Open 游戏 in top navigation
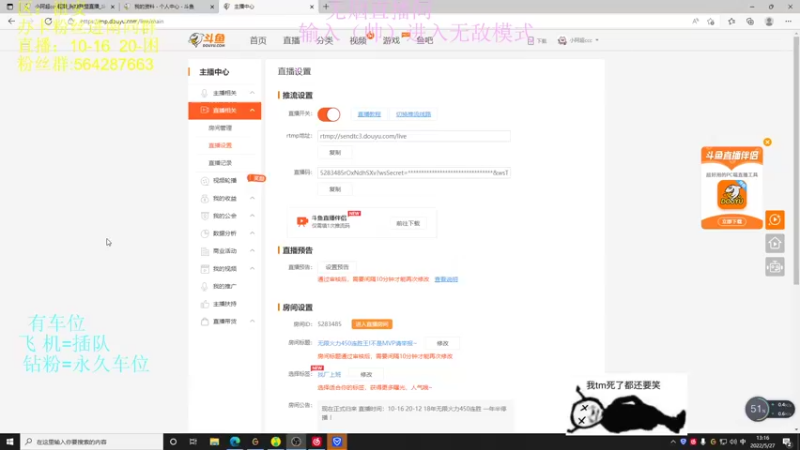Image resolution: width=800 pixels, height=450 pixels. tap(391, 40)
